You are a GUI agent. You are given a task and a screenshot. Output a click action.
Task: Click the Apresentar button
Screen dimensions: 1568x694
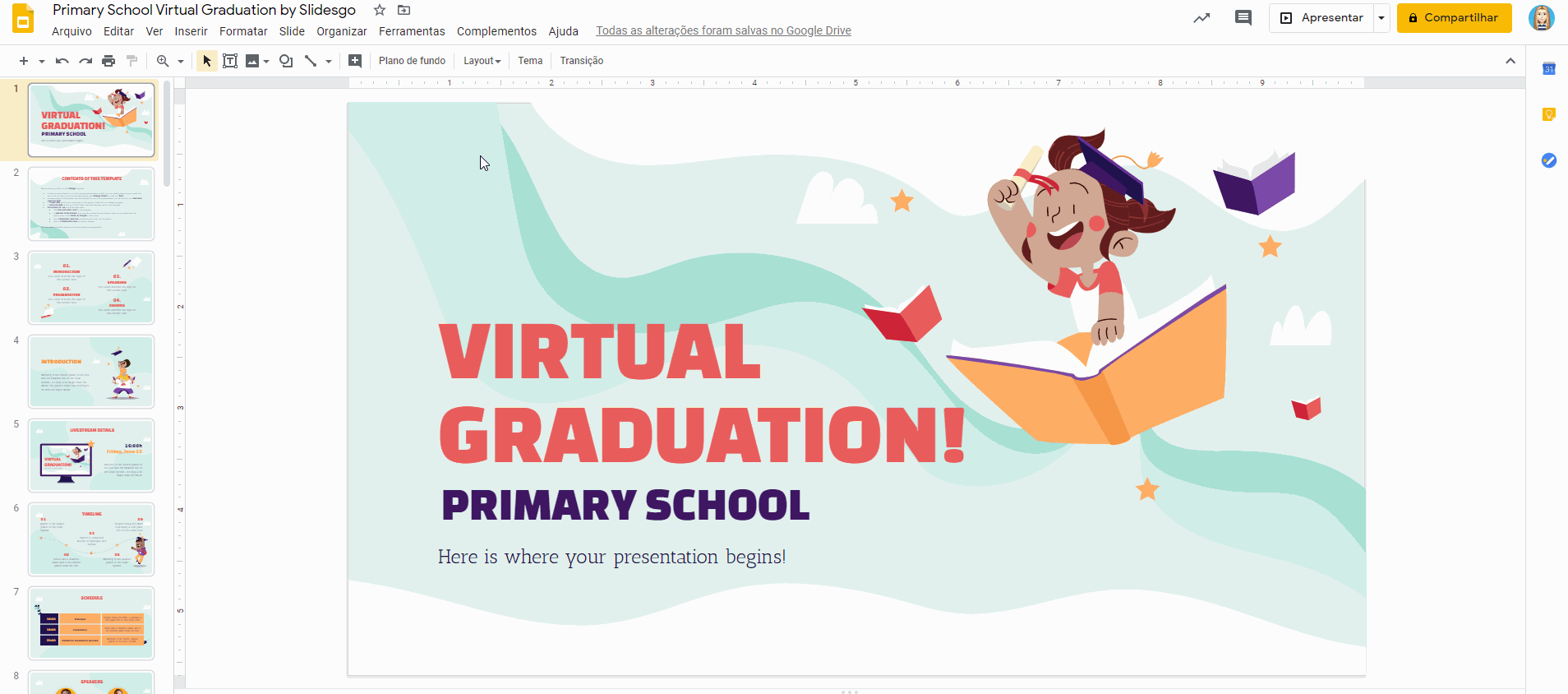[1322, 18]
